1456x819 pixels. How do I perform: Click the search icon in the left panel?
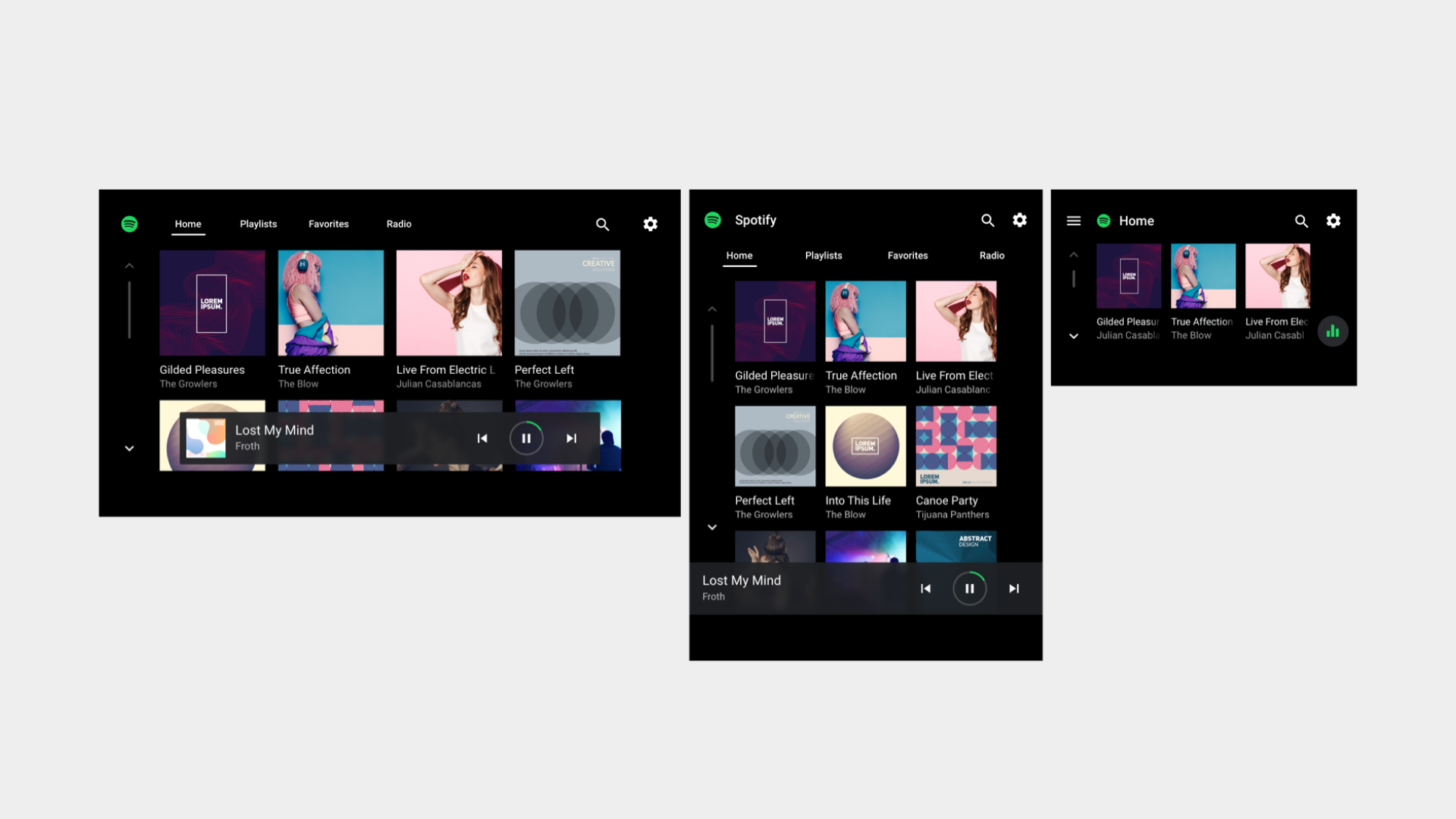click(x=602, y=224)
